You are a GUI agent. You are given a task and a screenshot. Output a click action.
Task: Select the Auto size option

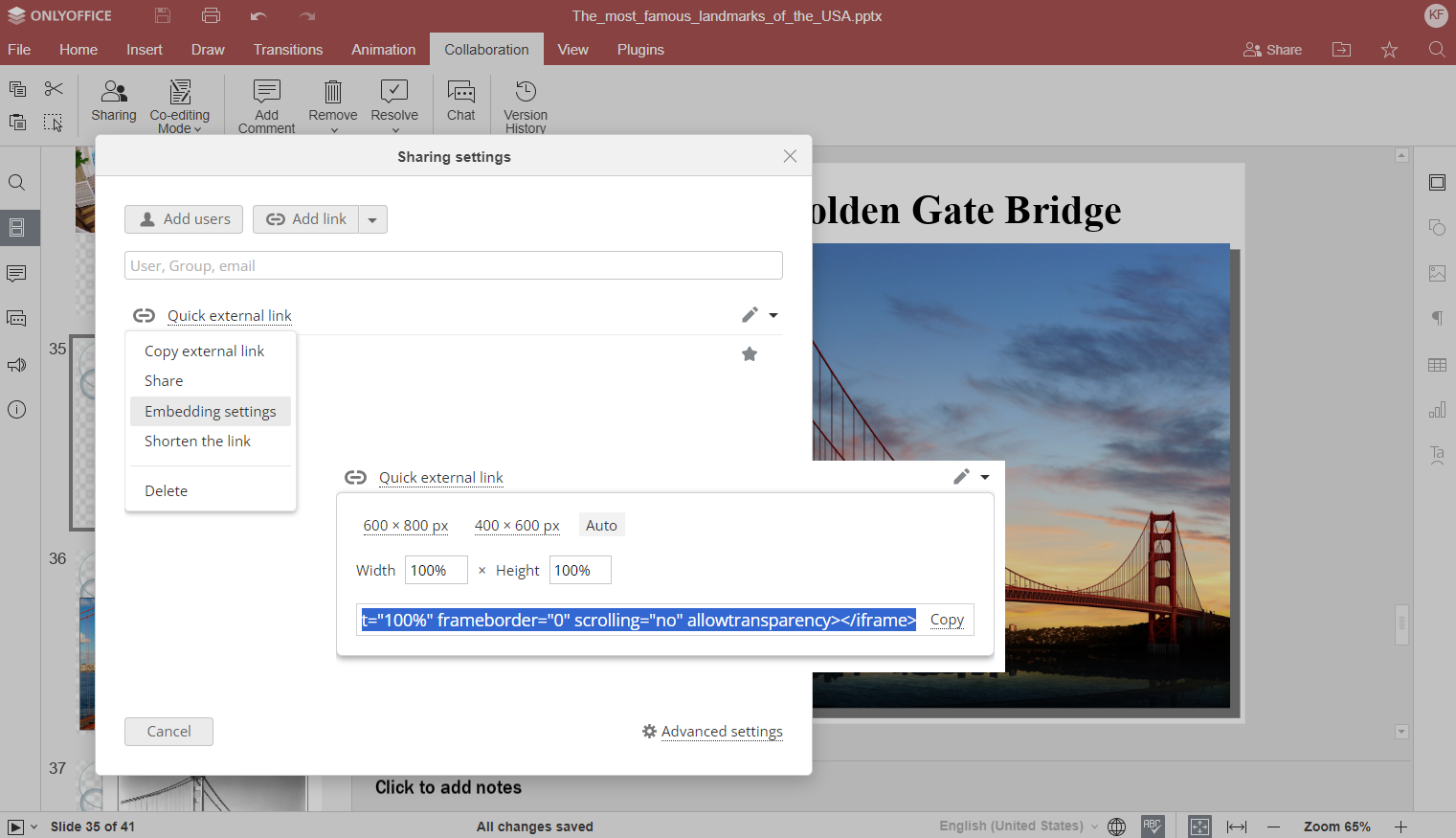(x=601, y=525)
